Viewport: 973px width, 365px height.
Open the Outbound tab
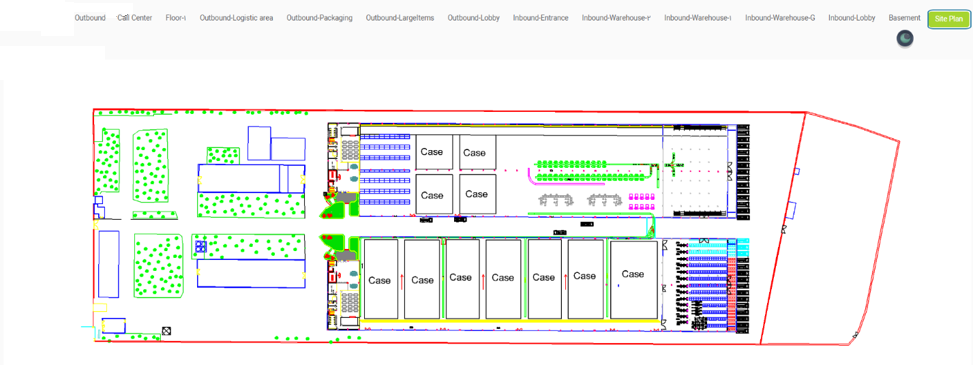(x=90, y=18)
